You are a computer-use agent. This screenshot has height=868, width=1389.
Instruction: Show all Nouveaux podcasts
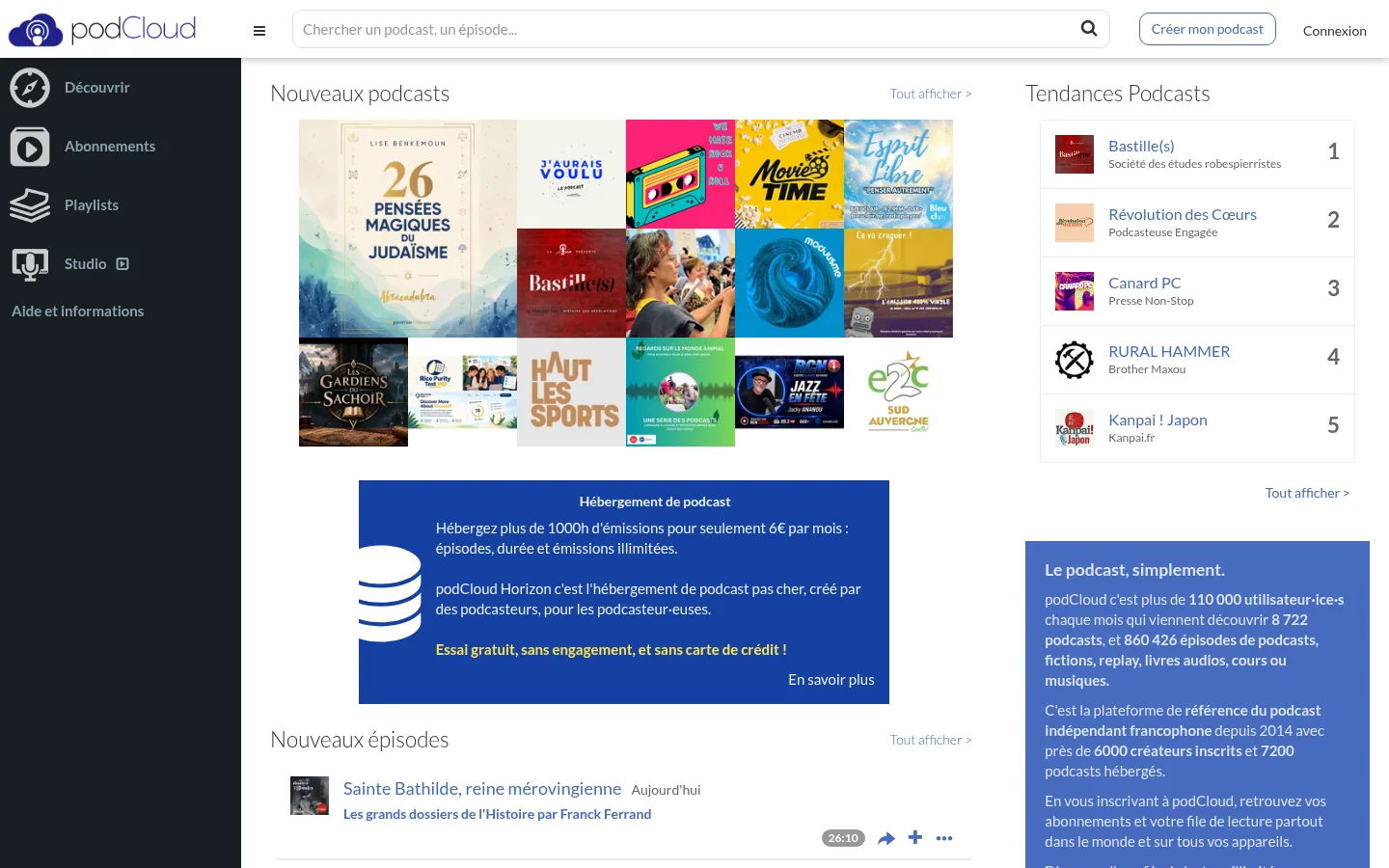coord(931,94)
